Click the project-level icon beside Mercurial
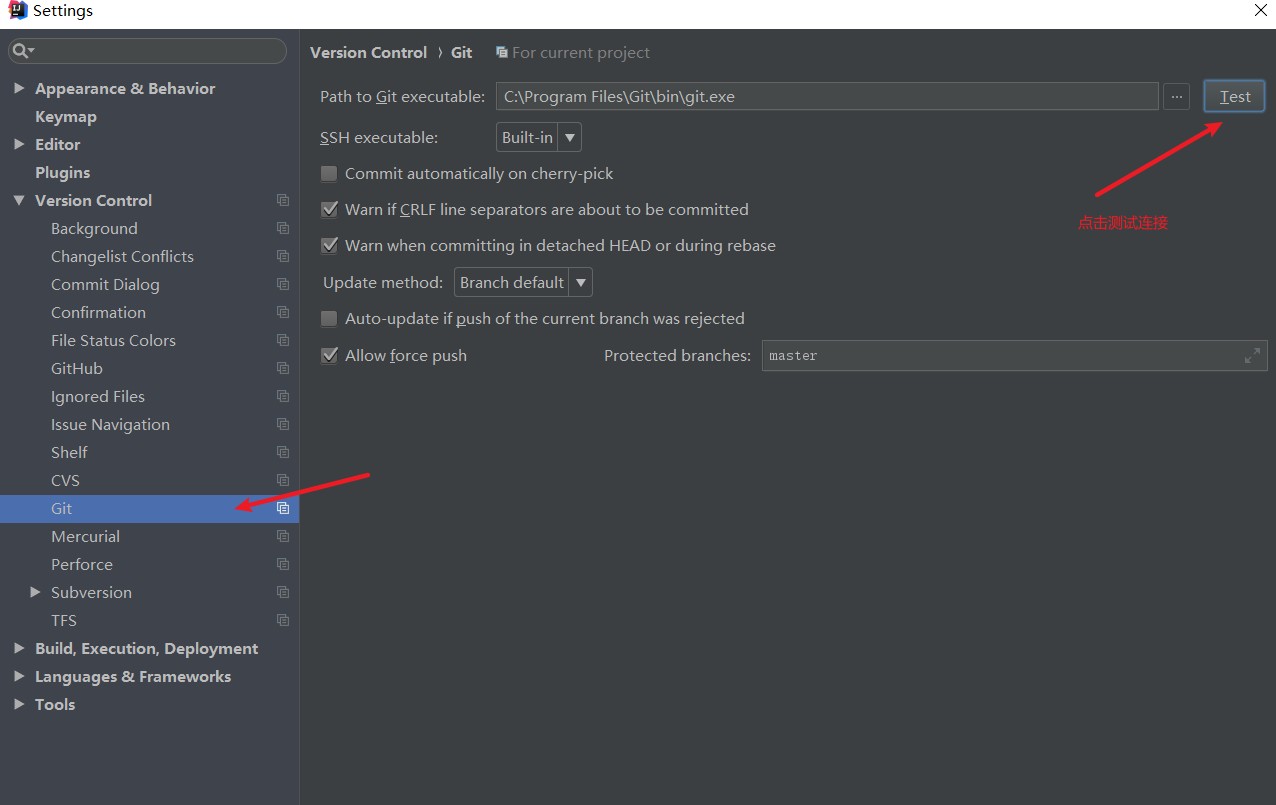 click(283, 536)
